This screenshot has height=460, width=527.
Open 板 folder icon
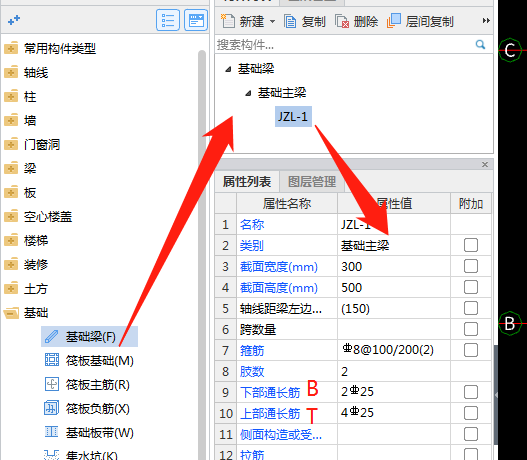click(11, 193)
